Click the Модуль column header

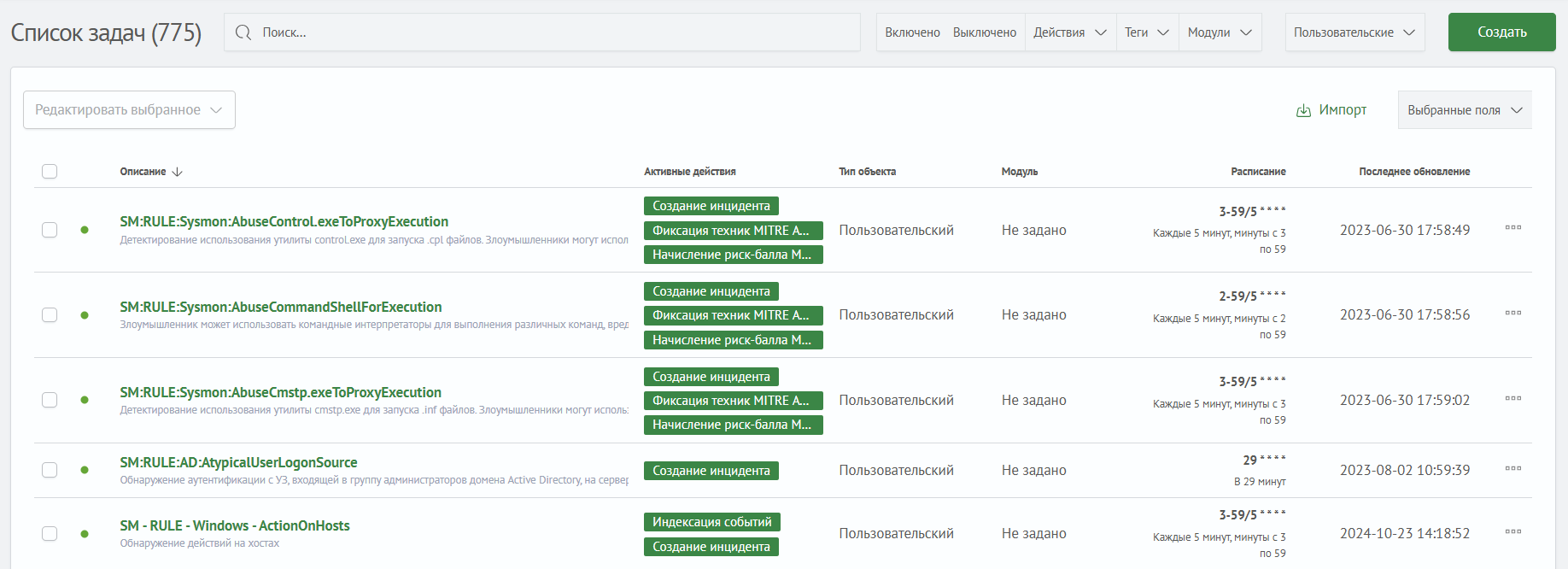click(1020, 172)
